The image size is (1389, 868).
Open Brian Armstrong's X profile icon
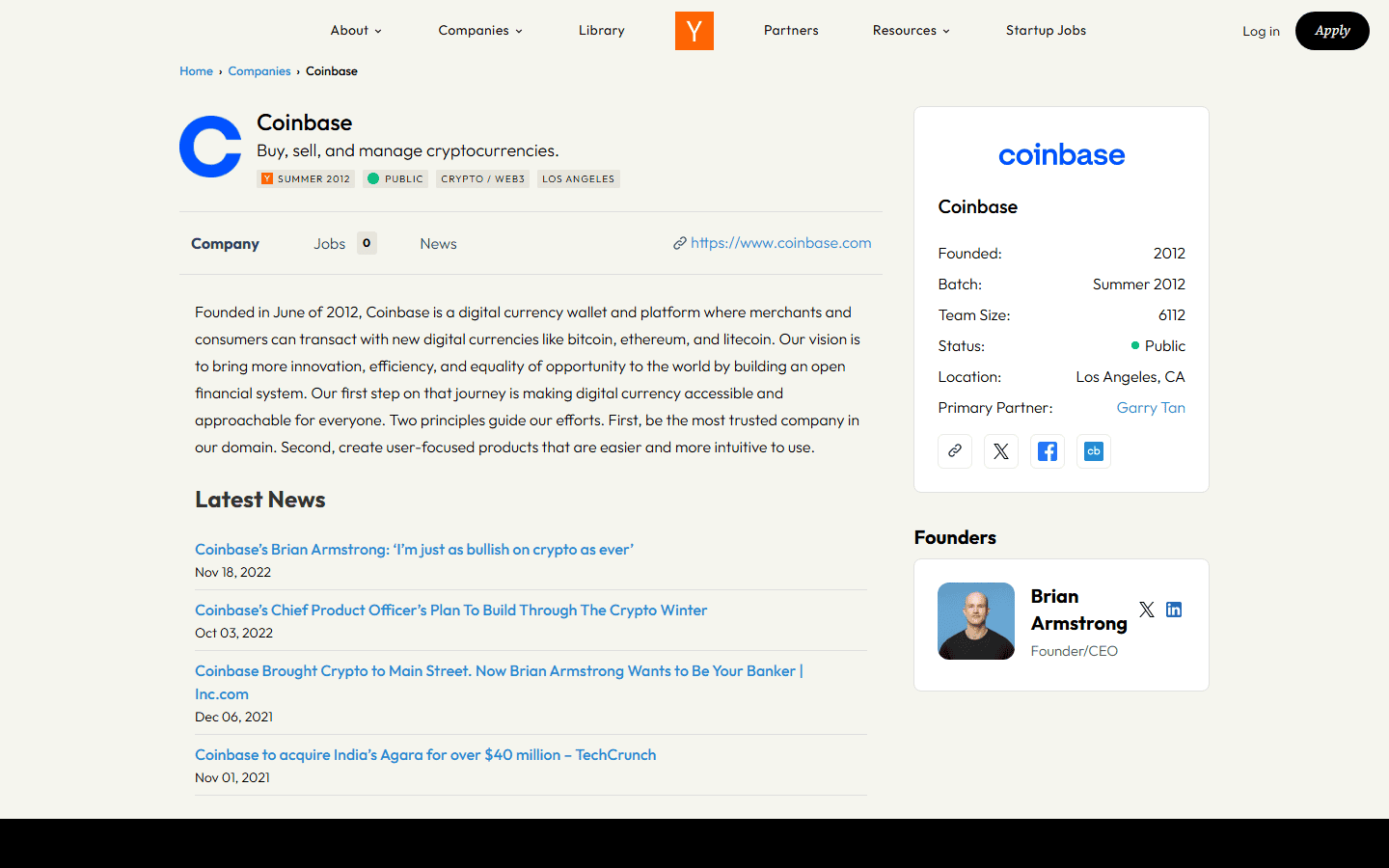[x=1146, y=610]
